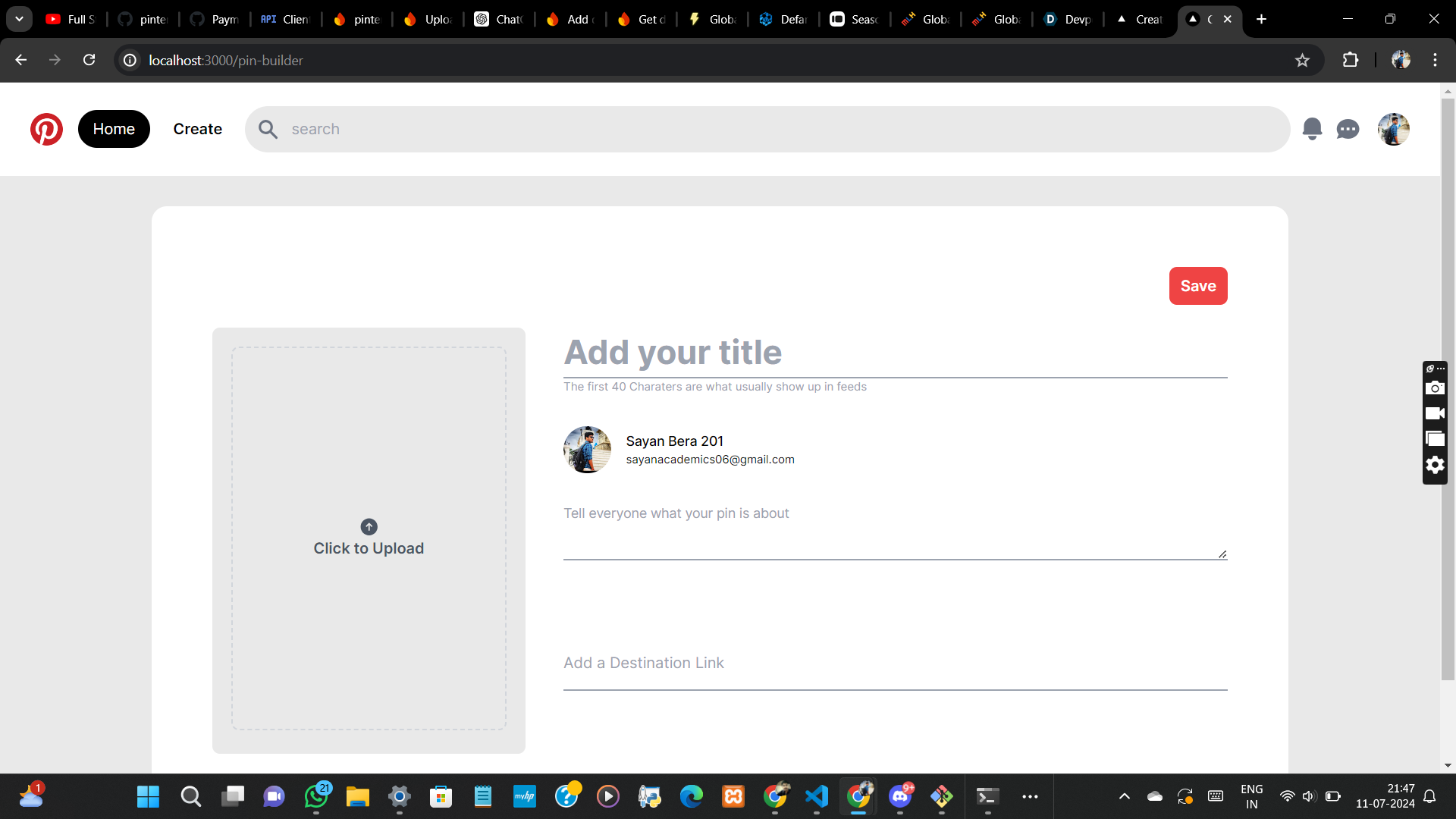Click the search magnifier icon

click(268, 129)
